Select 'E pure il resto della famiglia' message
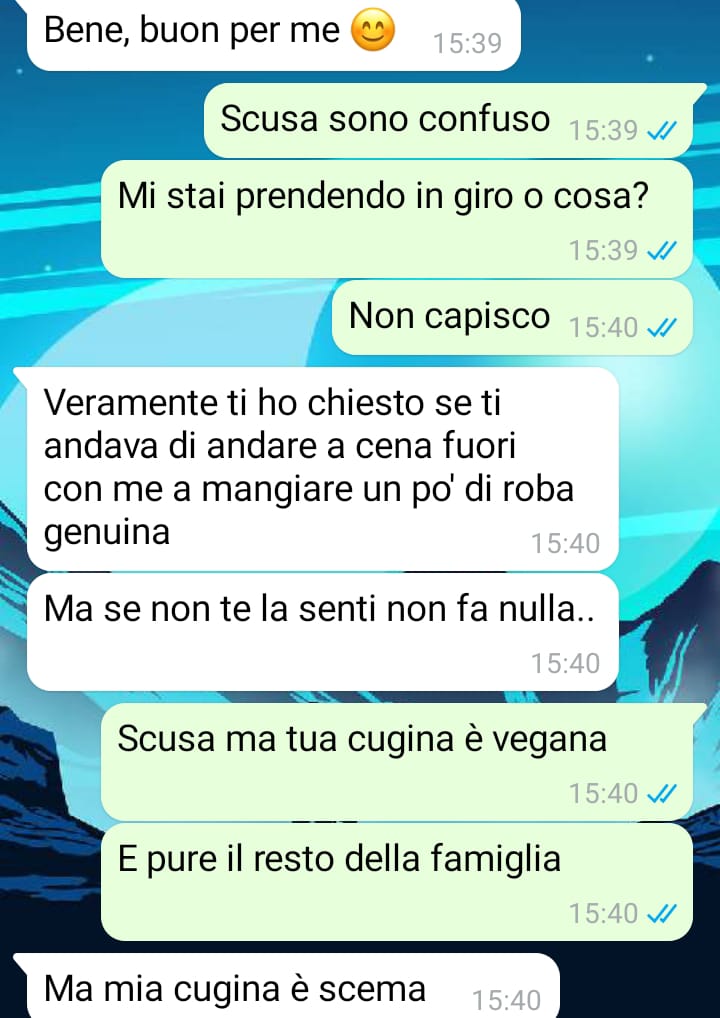Viewport: 720px width, 1018px height. coord(397,882)
